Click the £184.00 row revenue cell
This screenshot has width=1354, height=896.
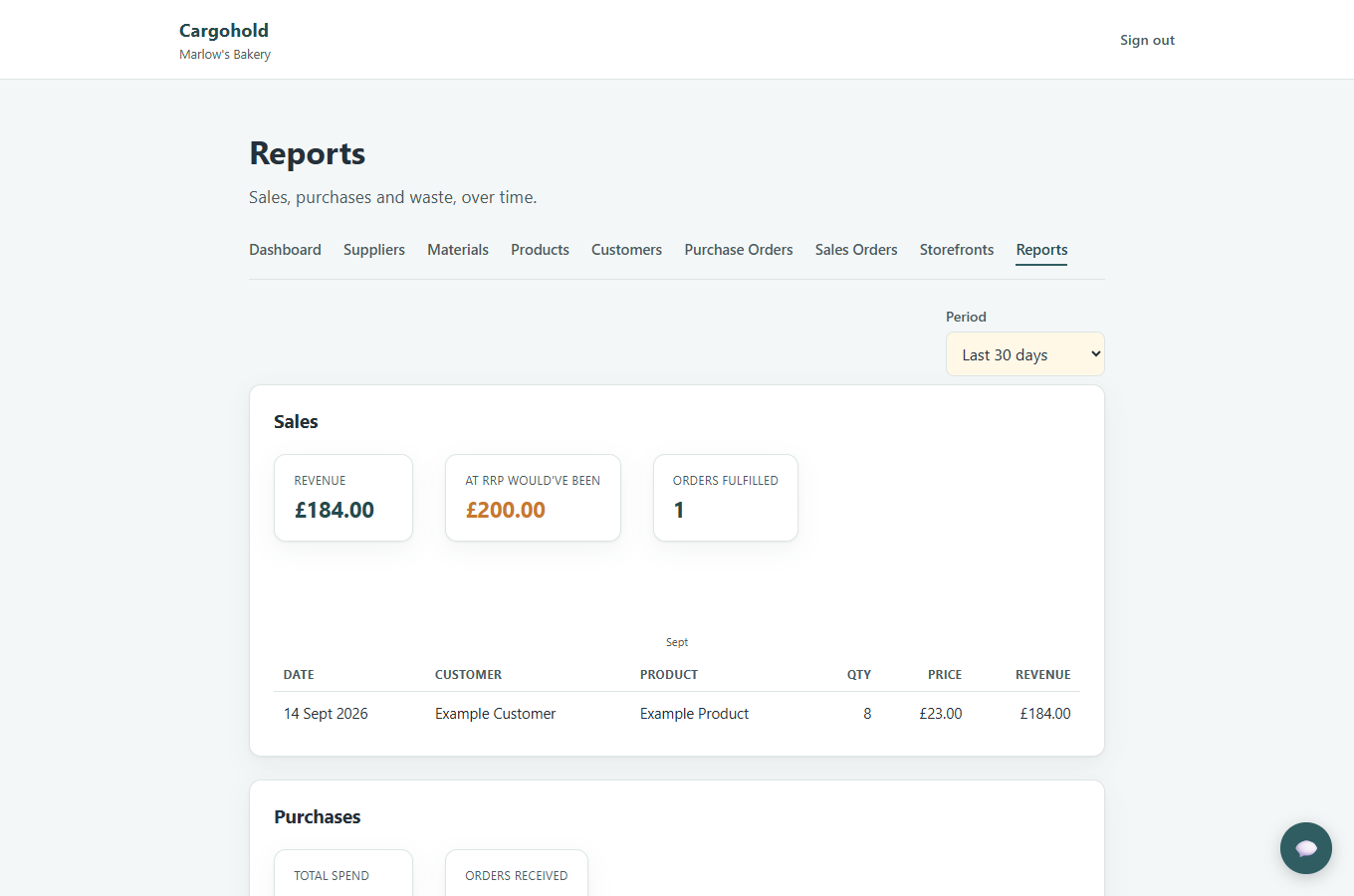(1045, 714)
